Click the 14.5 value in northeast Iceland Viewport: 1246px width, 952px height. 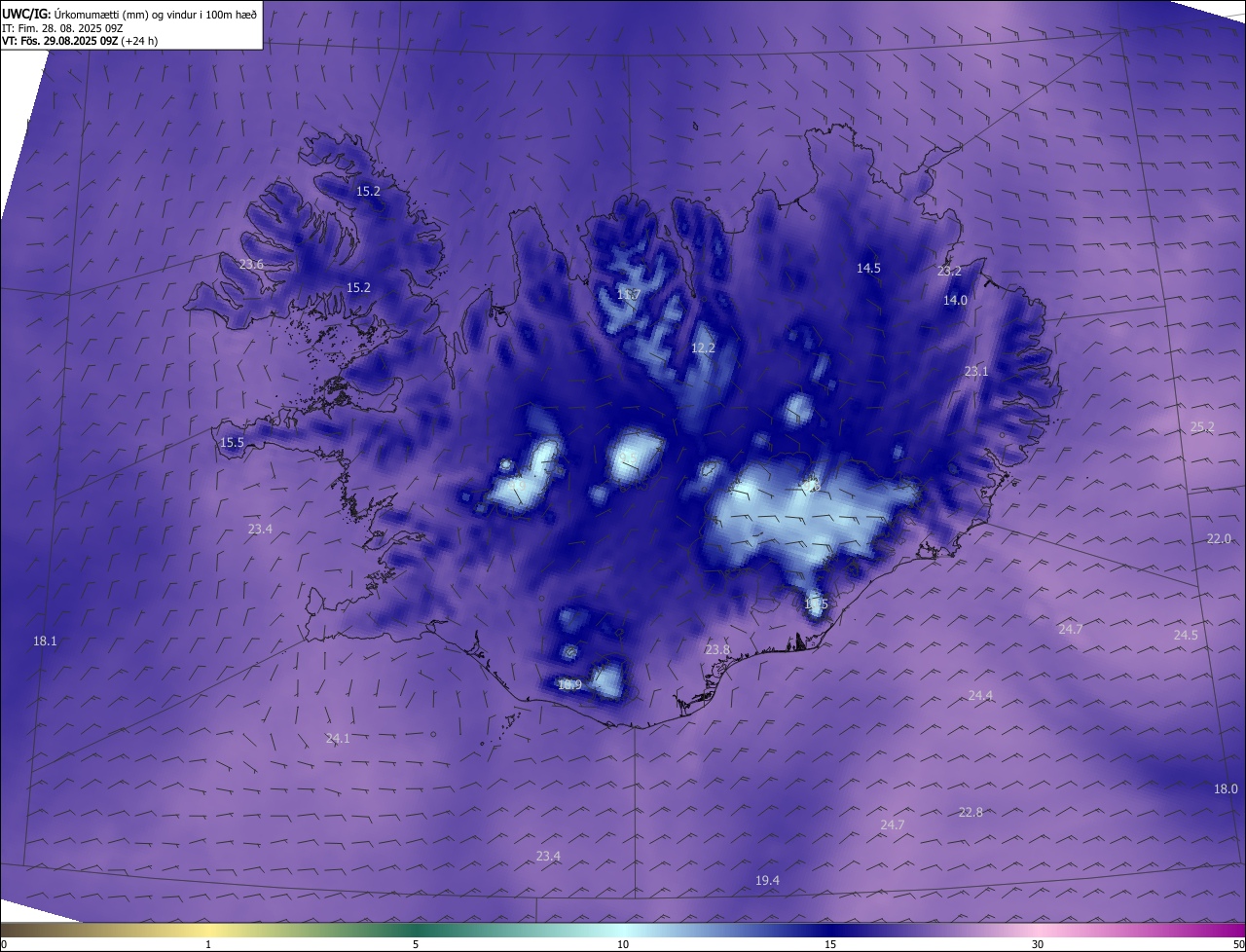(x=868, y=269)
